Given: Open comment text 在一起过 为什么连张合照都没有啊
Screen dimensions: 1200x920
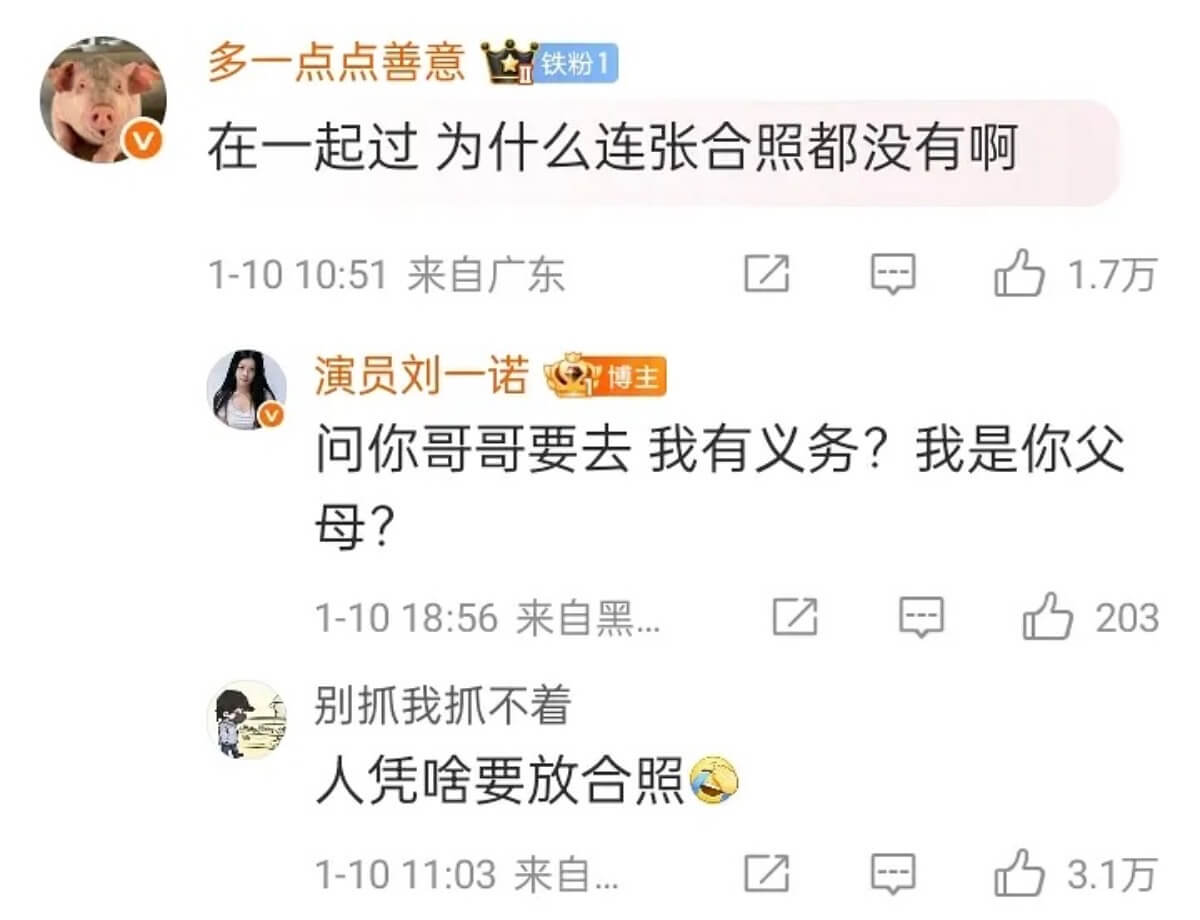Looking at the screenshot, I should click(x=612, y=150).
